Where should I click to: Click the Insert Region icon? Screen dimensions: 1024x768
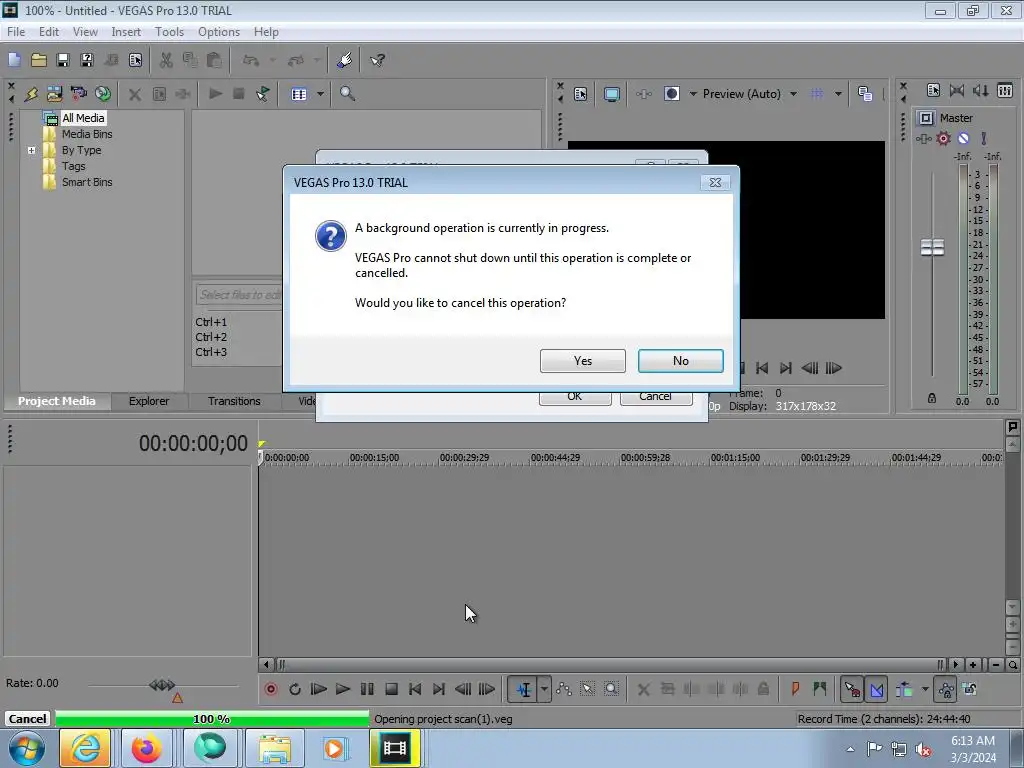(x=820, y=689)
